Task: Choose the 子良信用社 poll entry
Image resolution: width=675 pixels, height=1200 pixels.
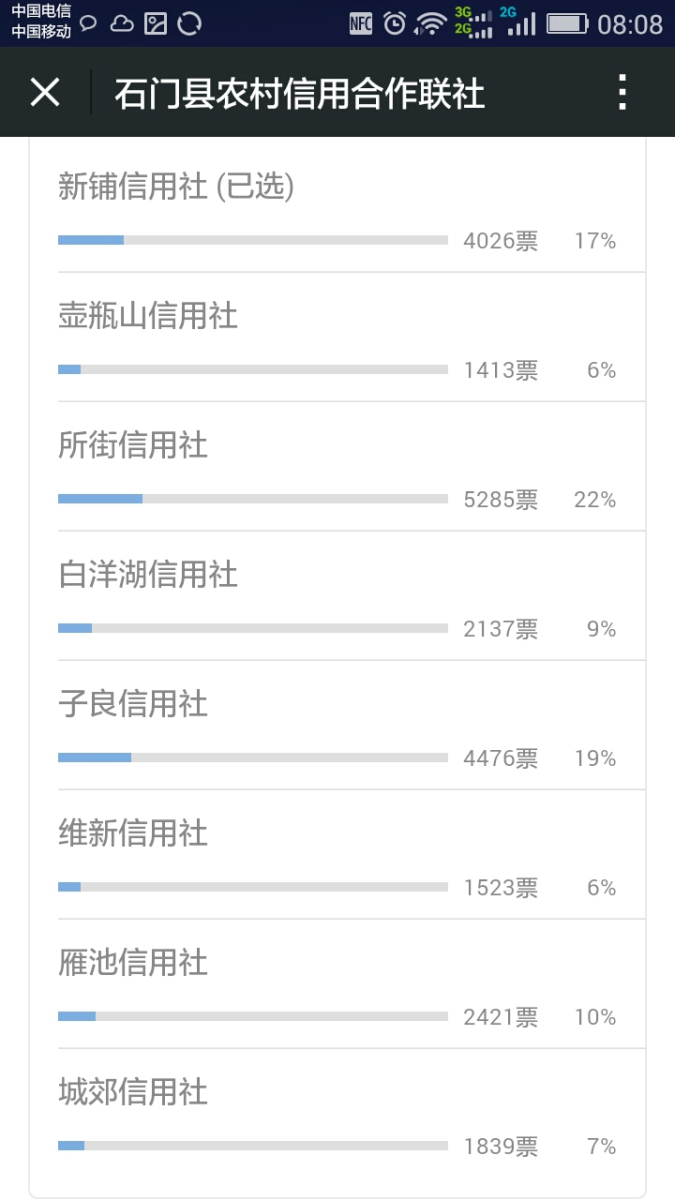Action: pos(133,703)
